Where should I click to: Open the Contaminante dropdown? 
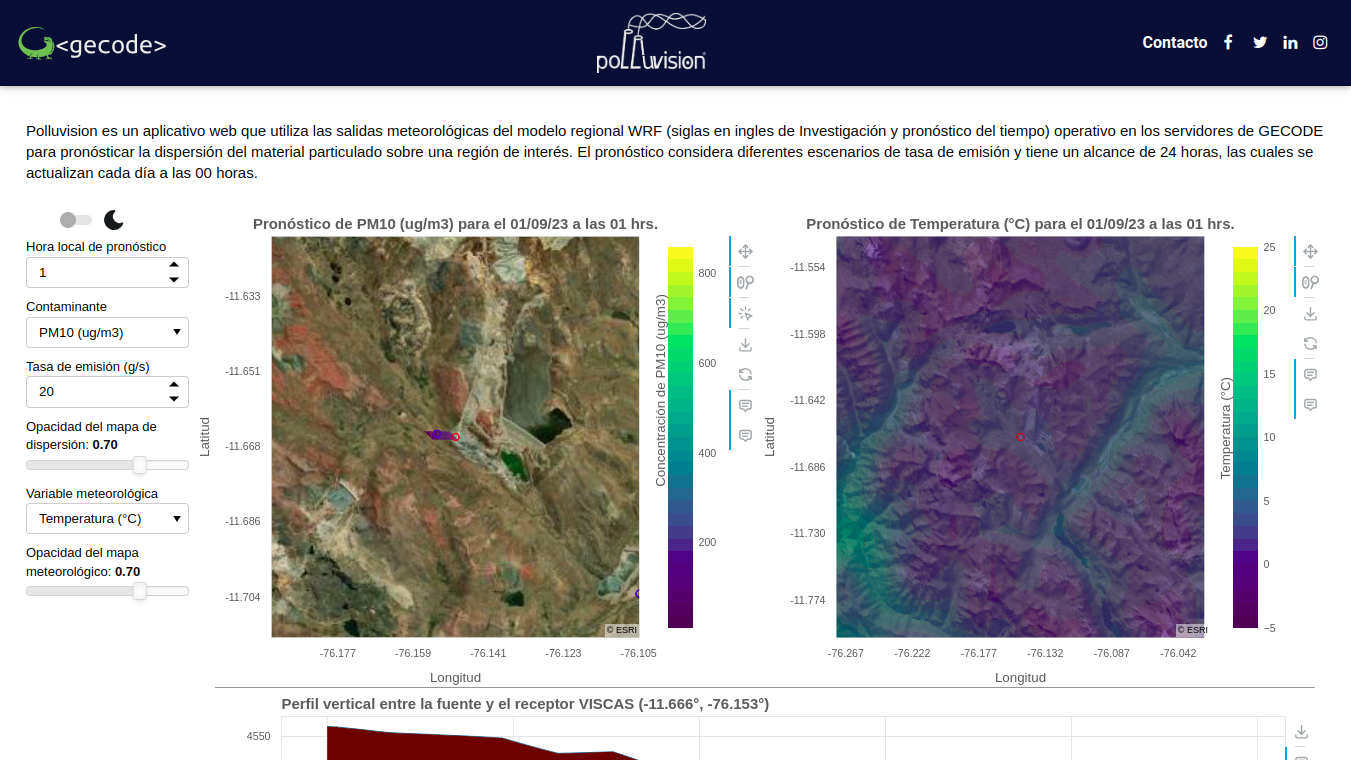click(107, 333)
